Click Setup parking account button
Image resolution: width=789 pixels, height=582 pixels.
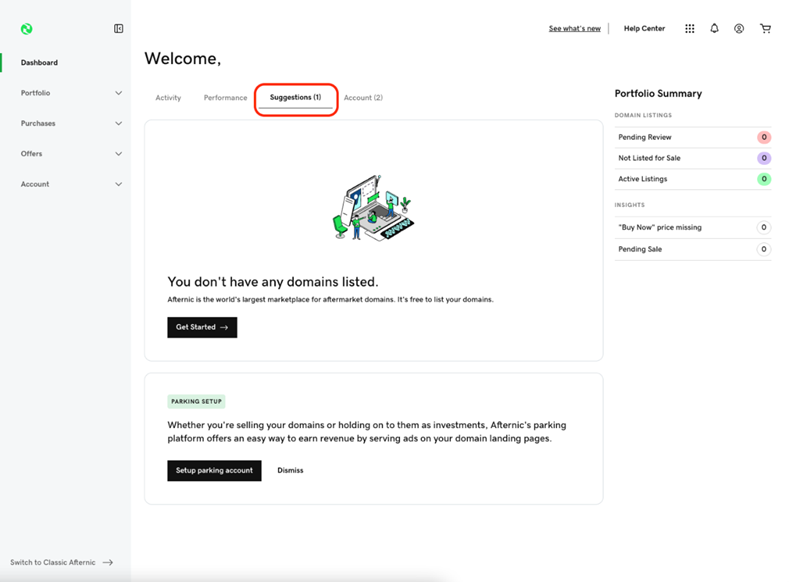coord(214,471)
